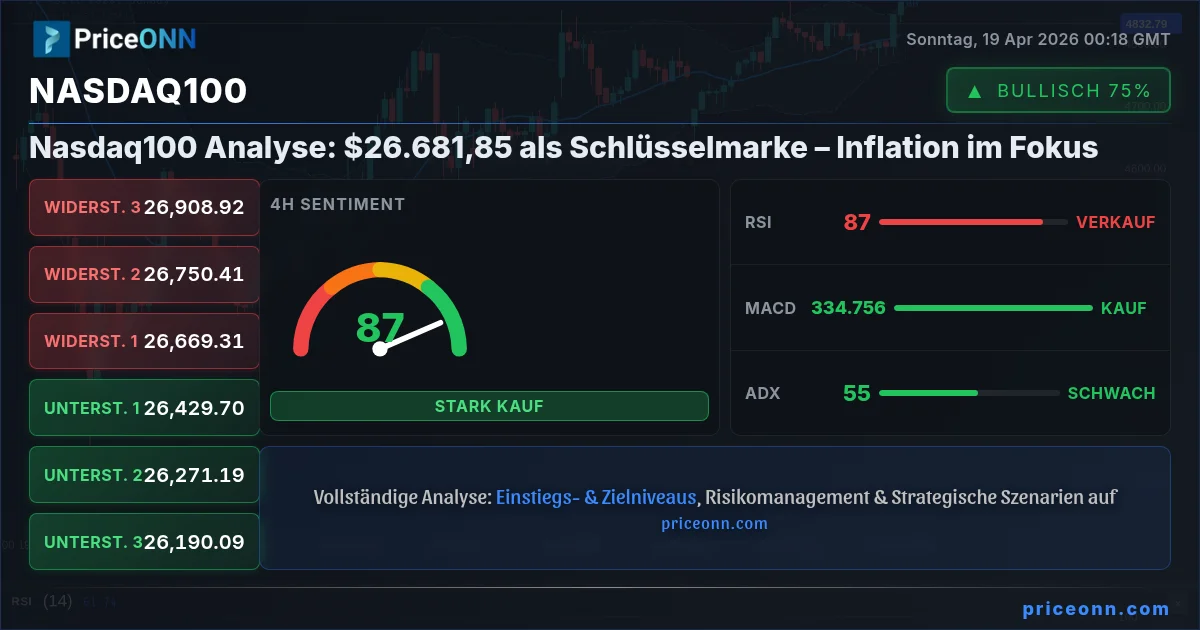Select Unterst. 3 level 26,190.09

click(x=144, y=542)
